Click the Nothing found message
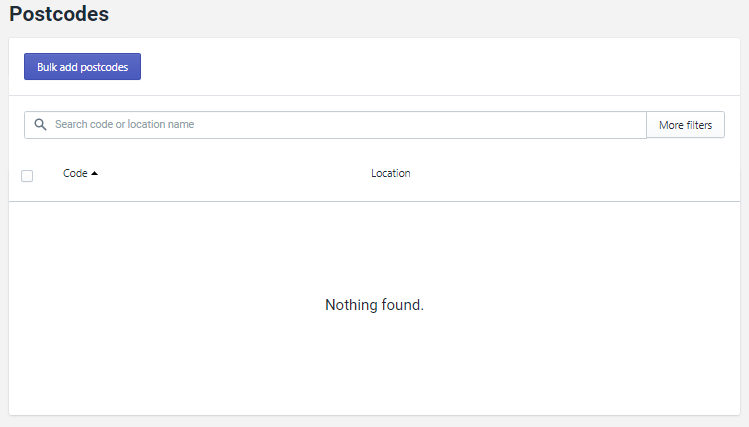 pyautogui.click(x=374, y=305)
